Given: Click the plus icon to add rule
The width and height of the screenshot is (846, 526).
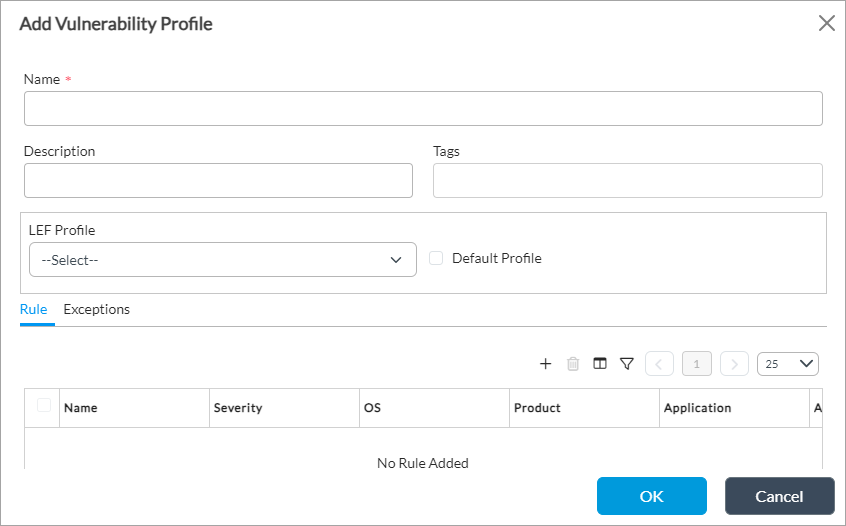Looking at the screenshot, I should tap(546, 364).
